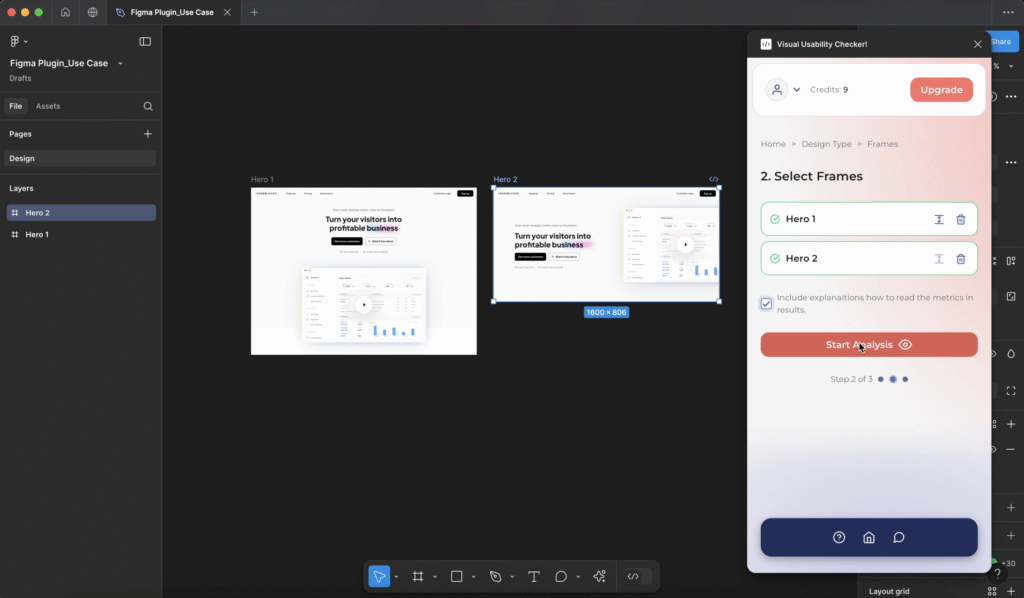Expand the account dropdown chevron
The image size is (1024, 598).
pyautogui.click(x=797, y=90)
